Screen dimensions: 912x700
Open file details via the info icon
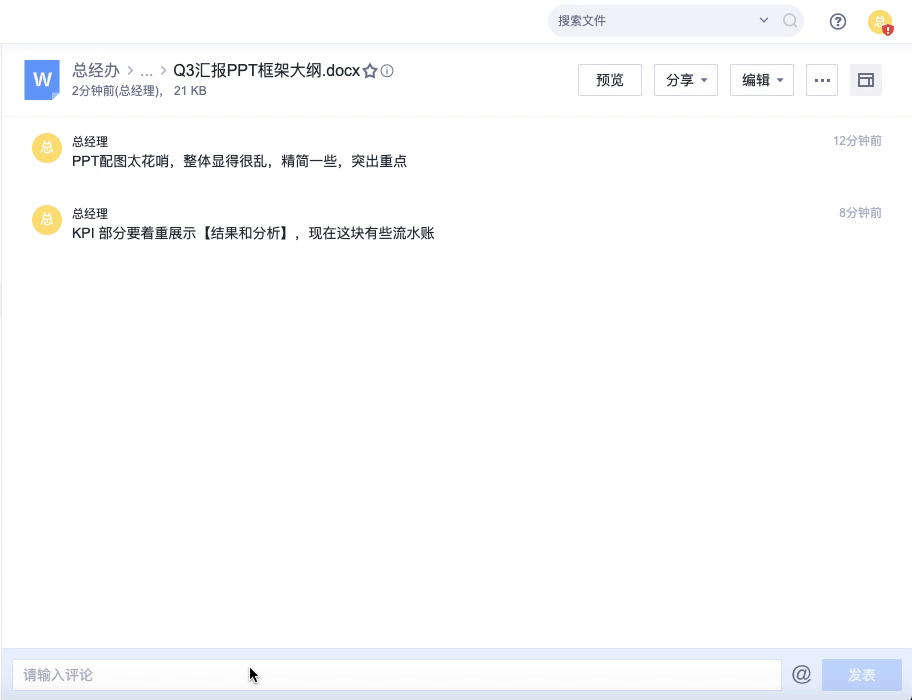coord(385,71)
